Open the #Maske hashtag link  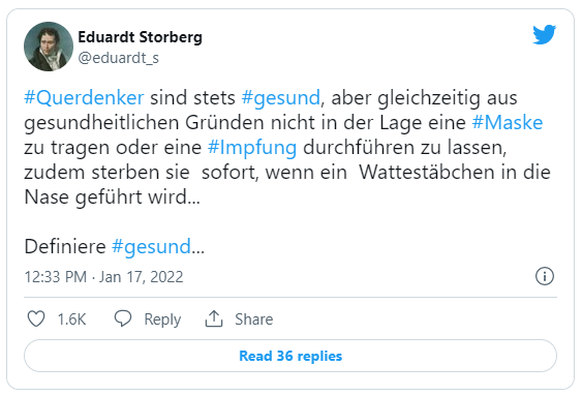click(507, 122)
